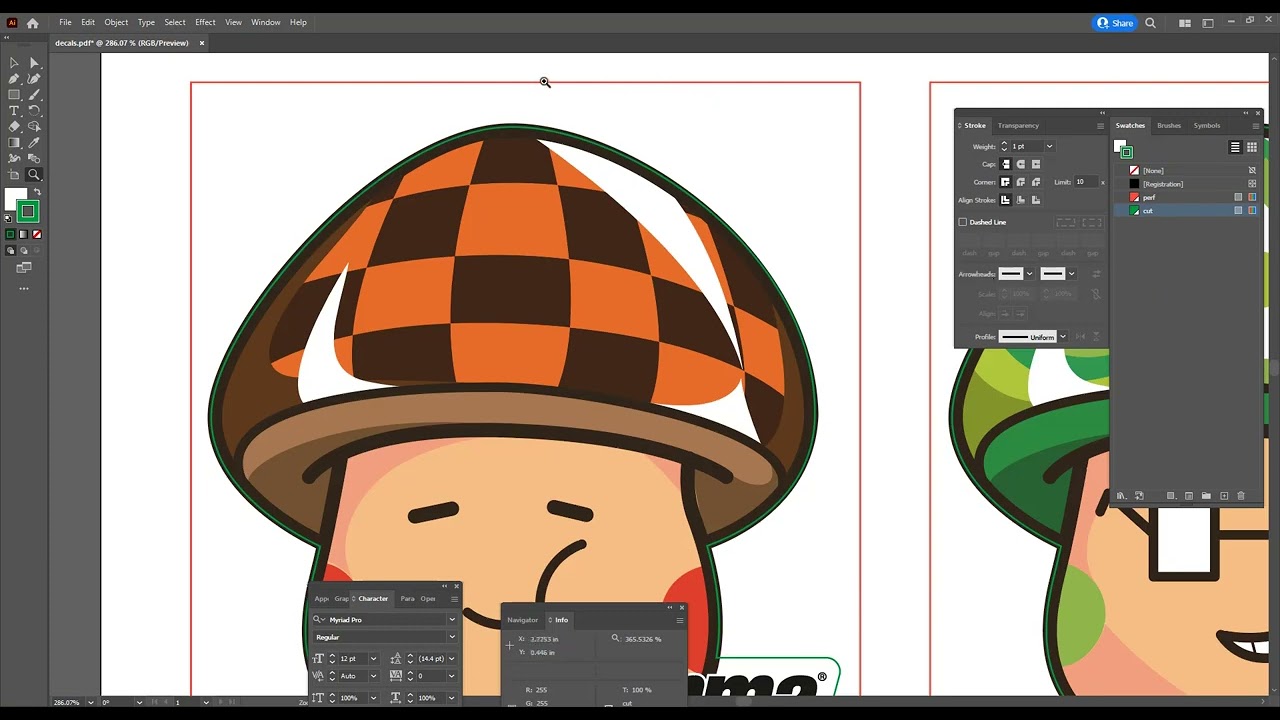Select the Paintbrush tool
This screenshot has width=1280, height=720.
point(34,95)
